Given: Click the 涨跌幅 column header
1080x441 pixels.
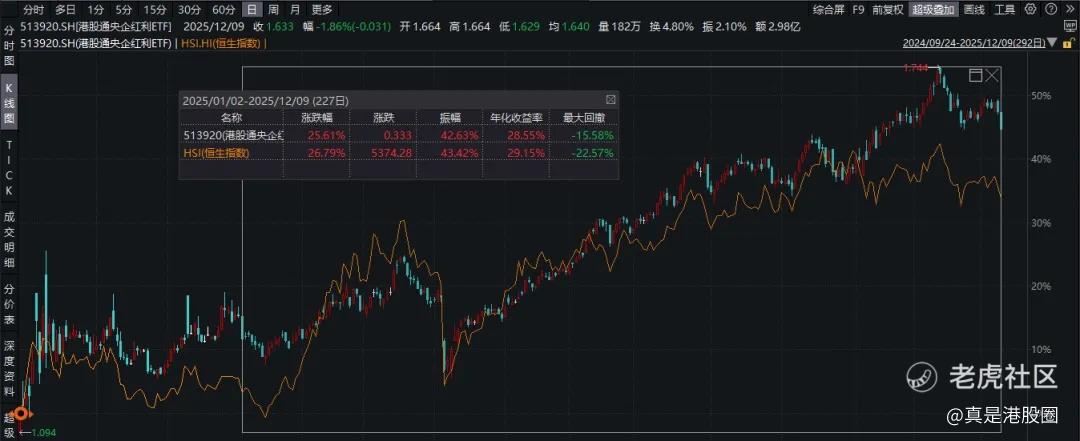Looking at the screenshot, I should click(317, 117).
